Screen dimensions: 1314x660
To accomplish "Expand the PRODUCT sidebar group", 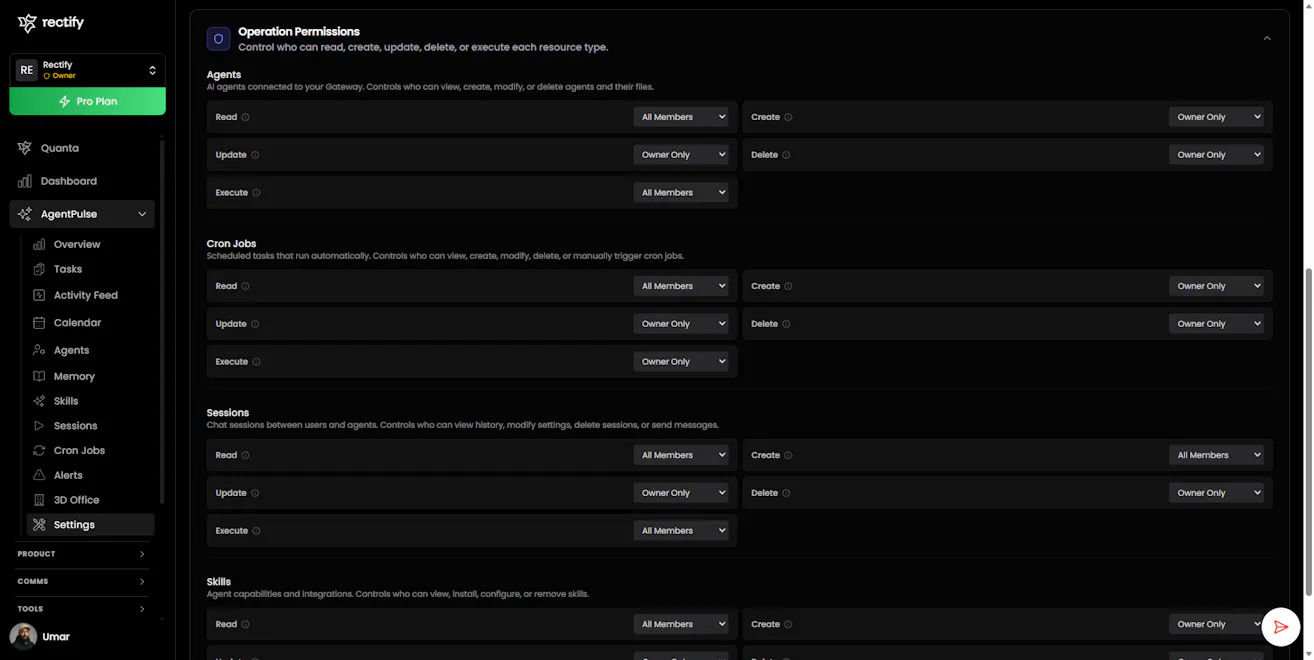I will click(x=82, y=554).
